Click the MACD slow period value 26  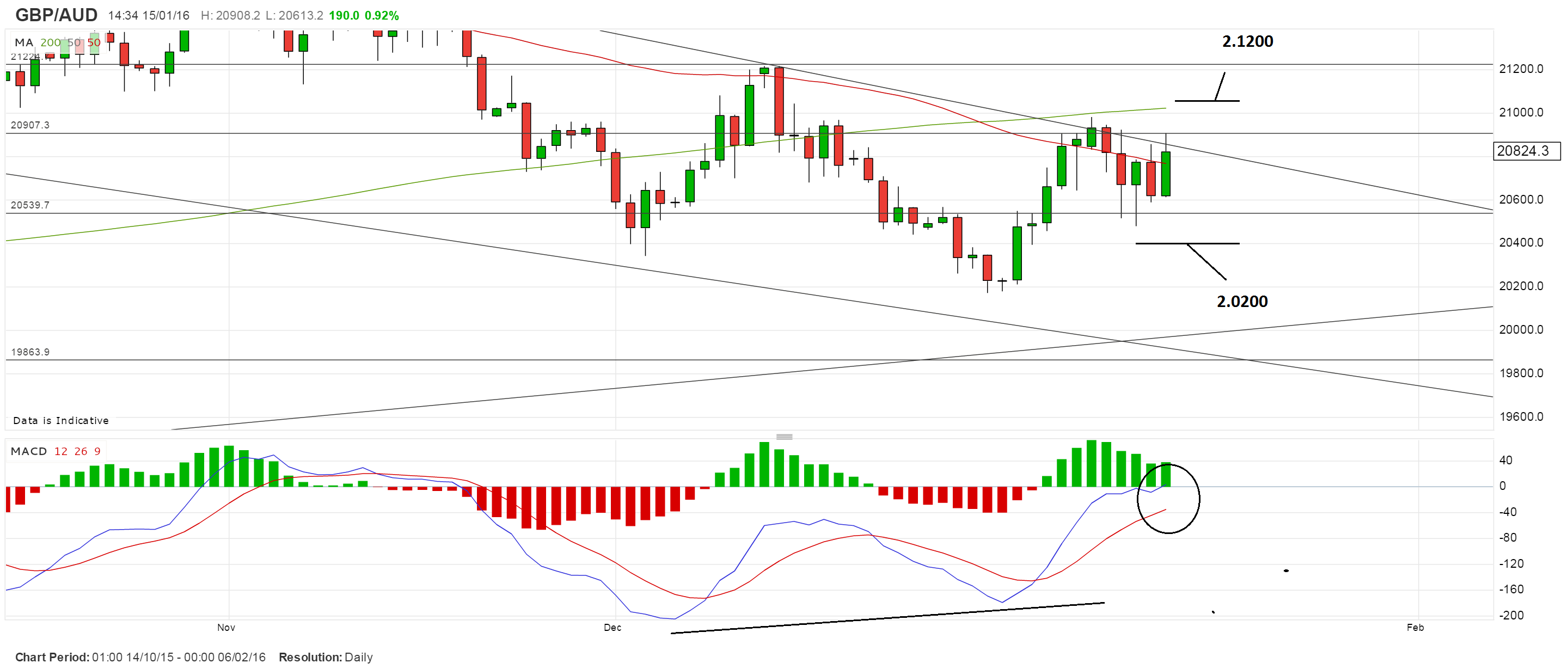[81, 451]
